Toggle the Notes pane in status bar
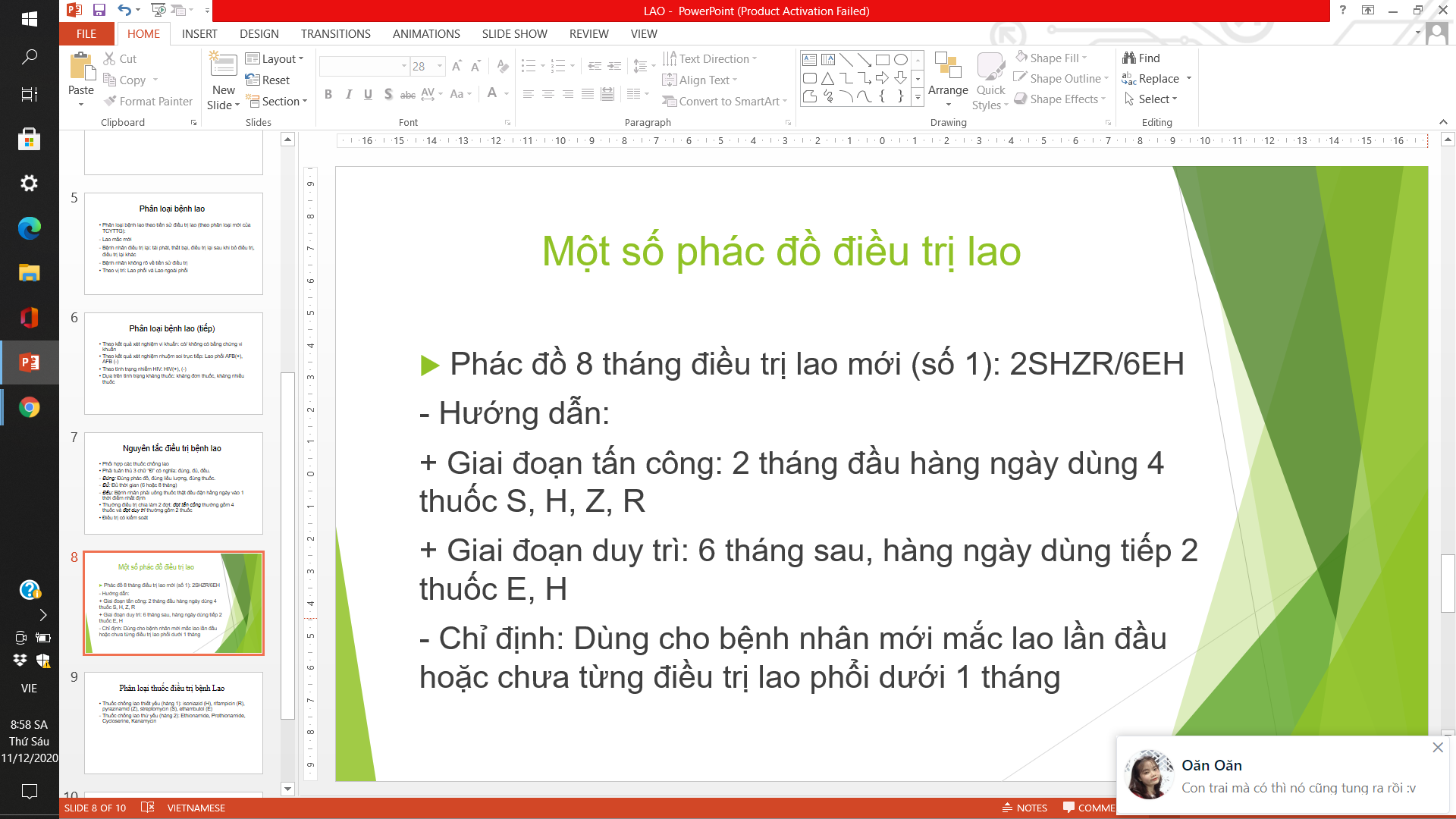The image size is (1456, 819). tap(1025, 808)
